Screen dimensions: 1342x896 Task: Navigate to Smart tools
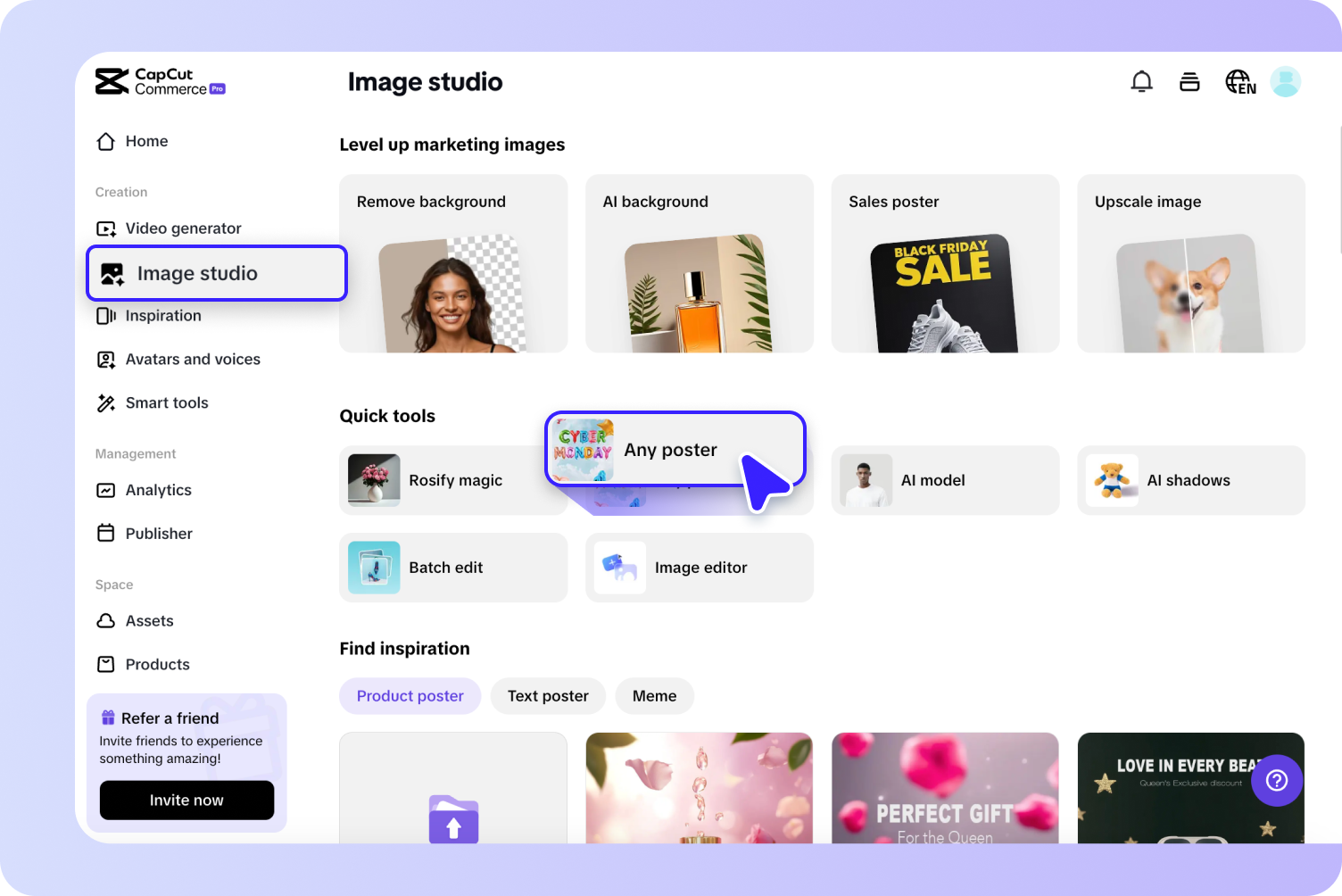(x=167, y=403)
